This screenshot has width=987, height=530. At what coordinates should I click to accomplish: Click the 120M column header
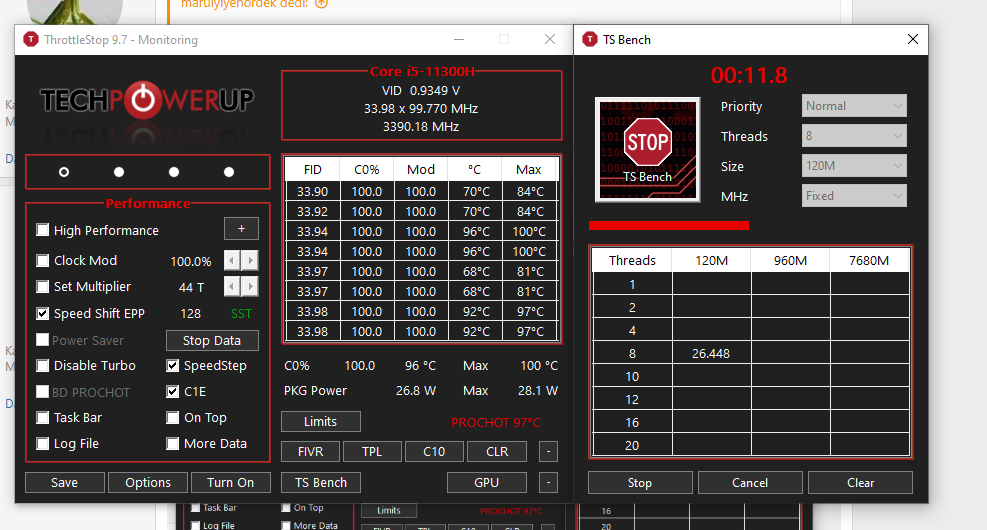pyautogui.click(x=711, y=261)
